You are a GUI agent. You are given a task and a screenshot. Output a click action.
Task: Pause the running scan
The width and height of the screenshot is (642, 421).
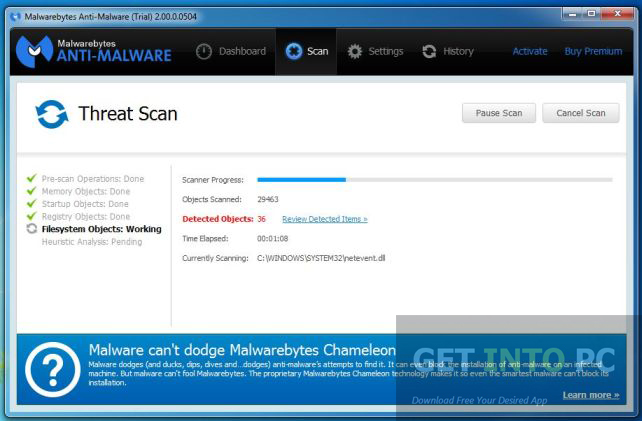click(499, 113)
